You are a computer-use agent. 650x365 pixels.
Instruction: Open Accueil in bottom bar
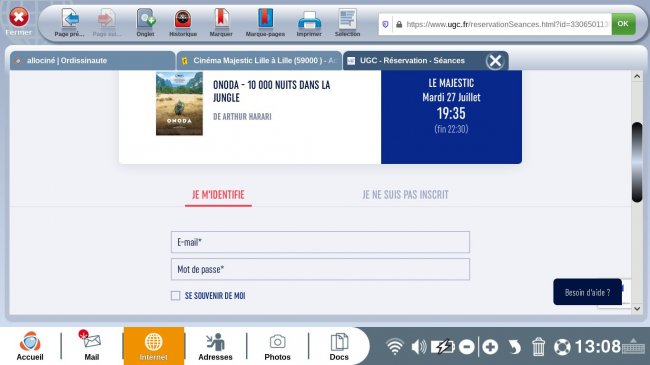(x=30, y=346)
